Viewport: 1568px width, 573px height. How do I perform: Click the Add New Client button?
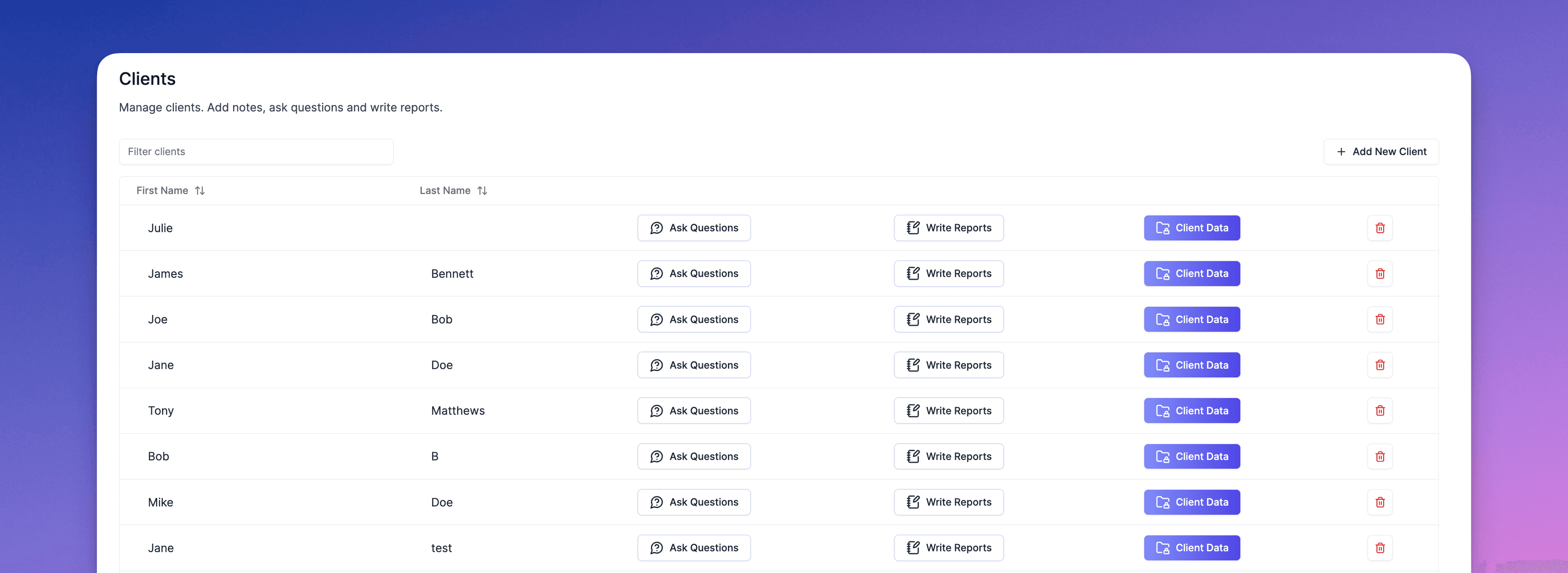tap(1381, 151)
